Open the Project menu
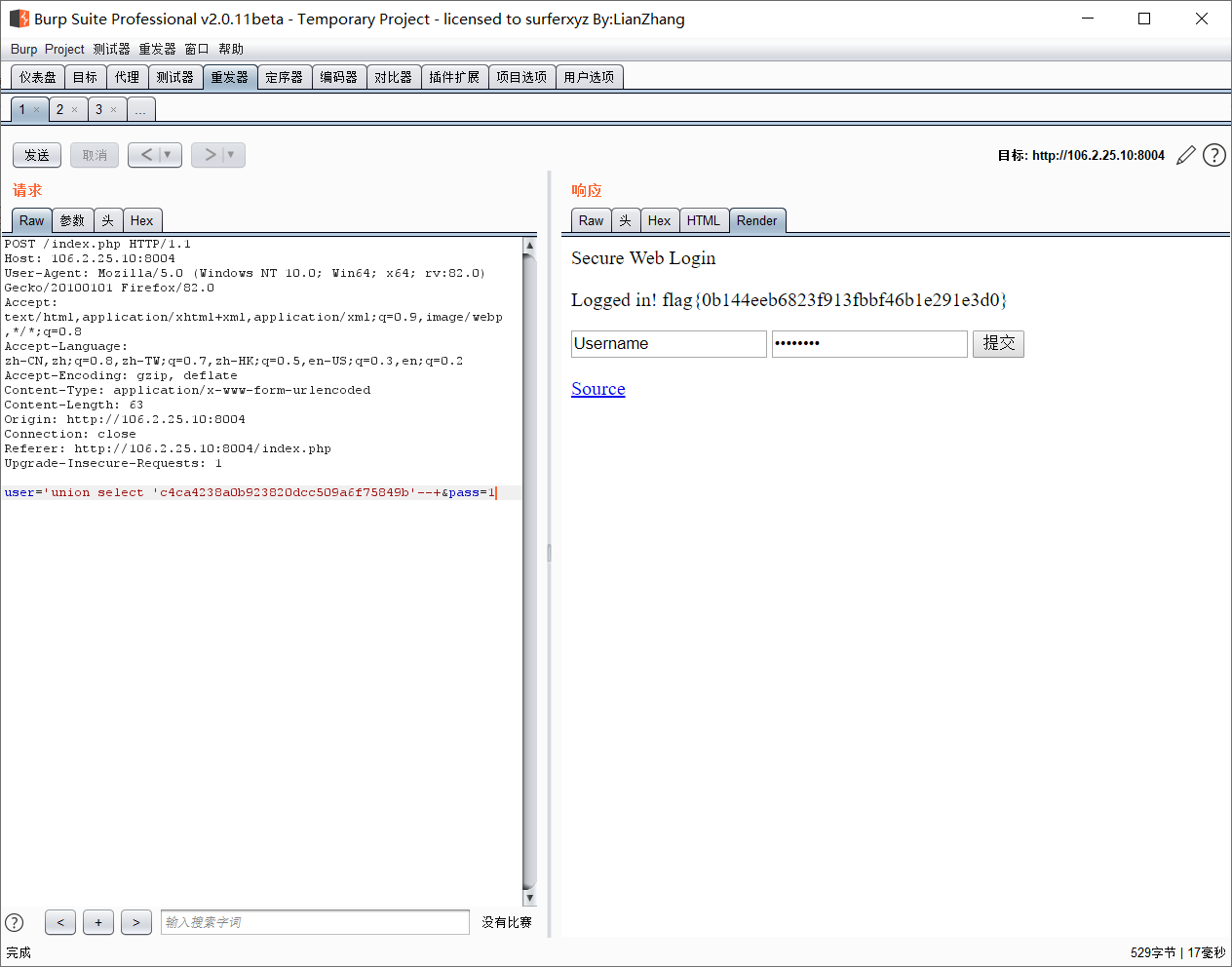The width and height of the screenshot is (1232, 967). pyautogui.click(x=64, y=49)
